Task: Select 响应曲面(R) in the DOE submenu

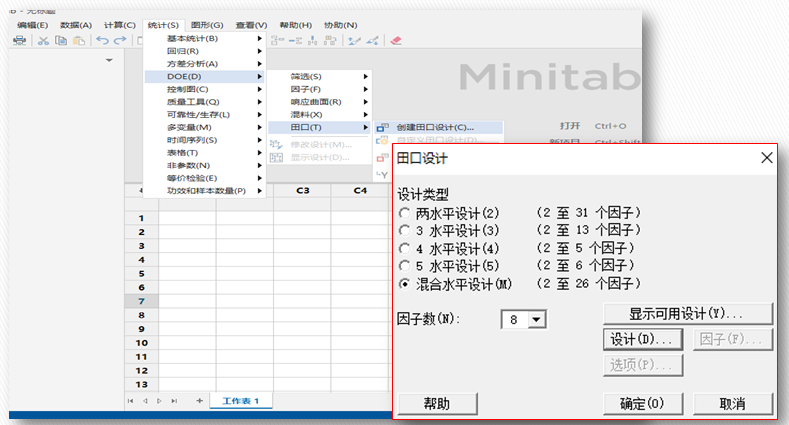Action: (320, 102)
